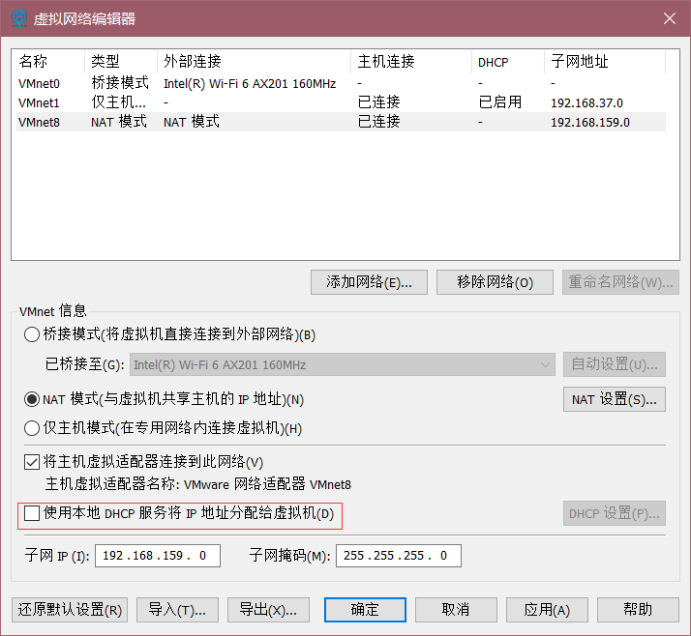This screenshot has height=636, width=691.
Task: Select the NAT 模式 radio button
Action: tap(32, 399)
